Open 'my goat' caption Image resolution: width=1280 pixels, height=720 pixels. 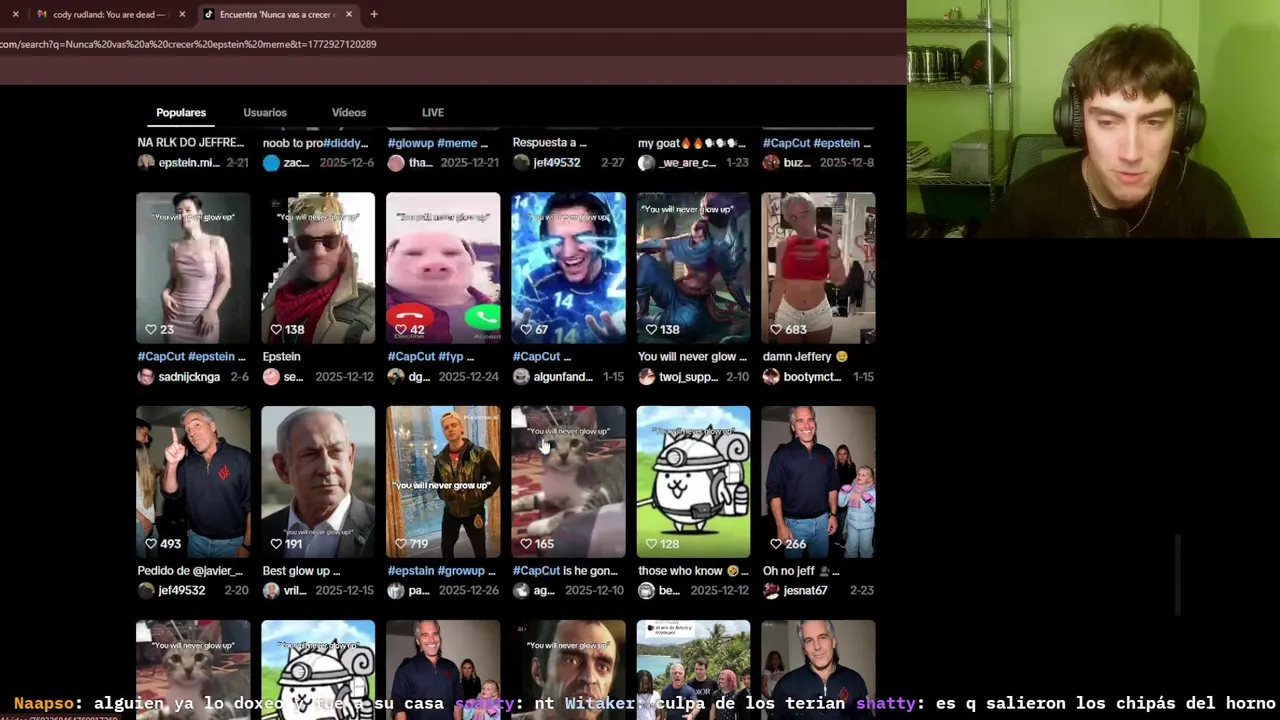pos(692,143)
